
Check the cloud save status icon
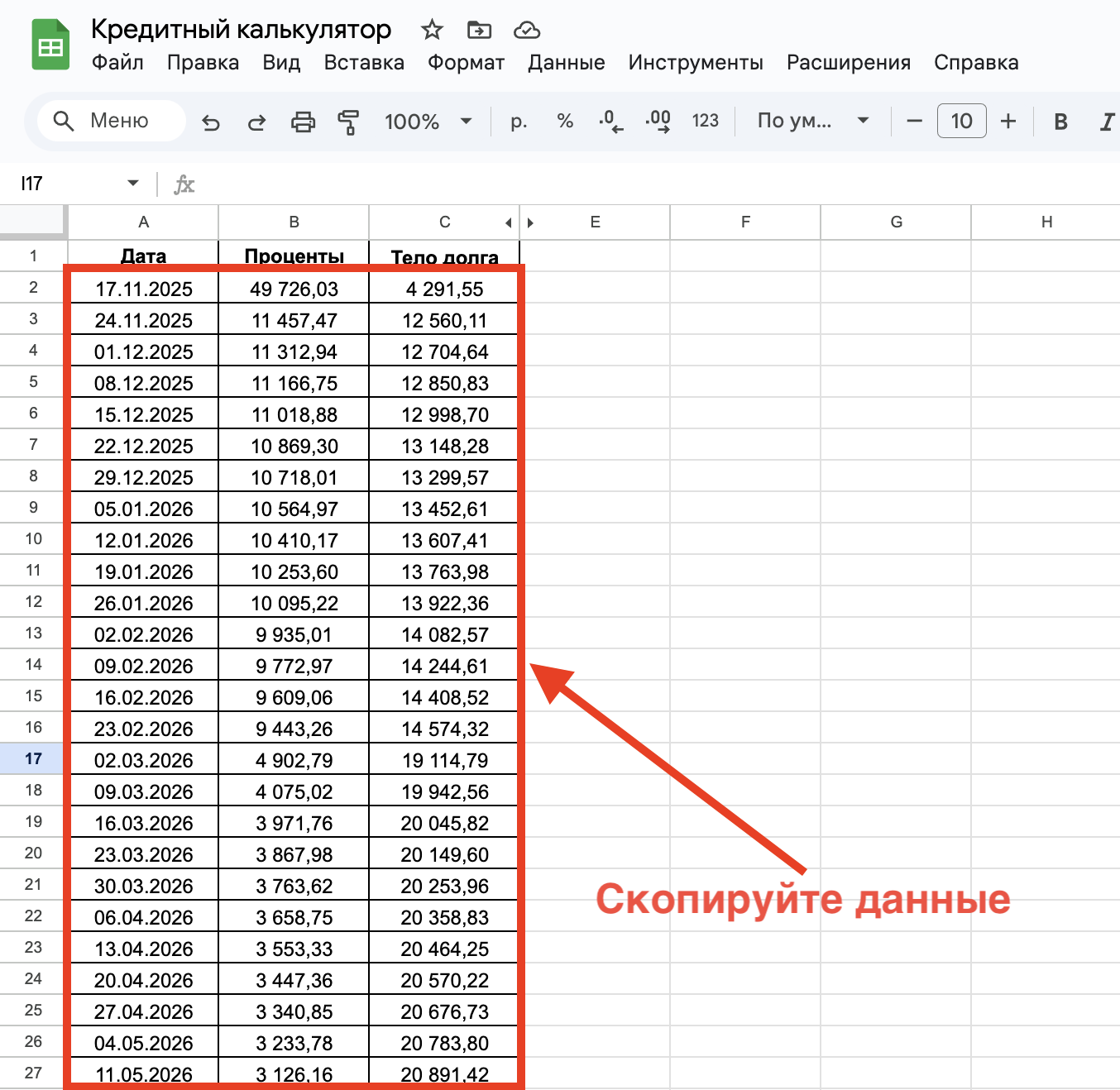tap(527, 31)
